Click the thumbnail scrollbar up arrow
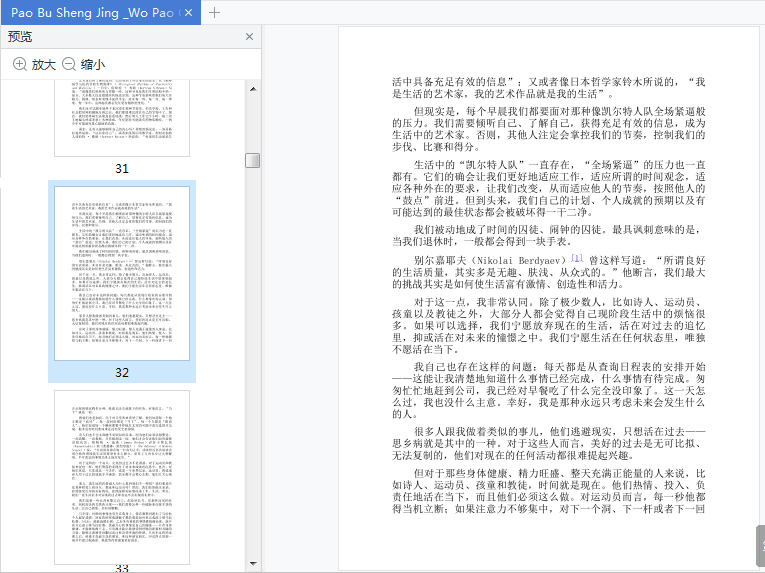 click(x=253, y=89)
